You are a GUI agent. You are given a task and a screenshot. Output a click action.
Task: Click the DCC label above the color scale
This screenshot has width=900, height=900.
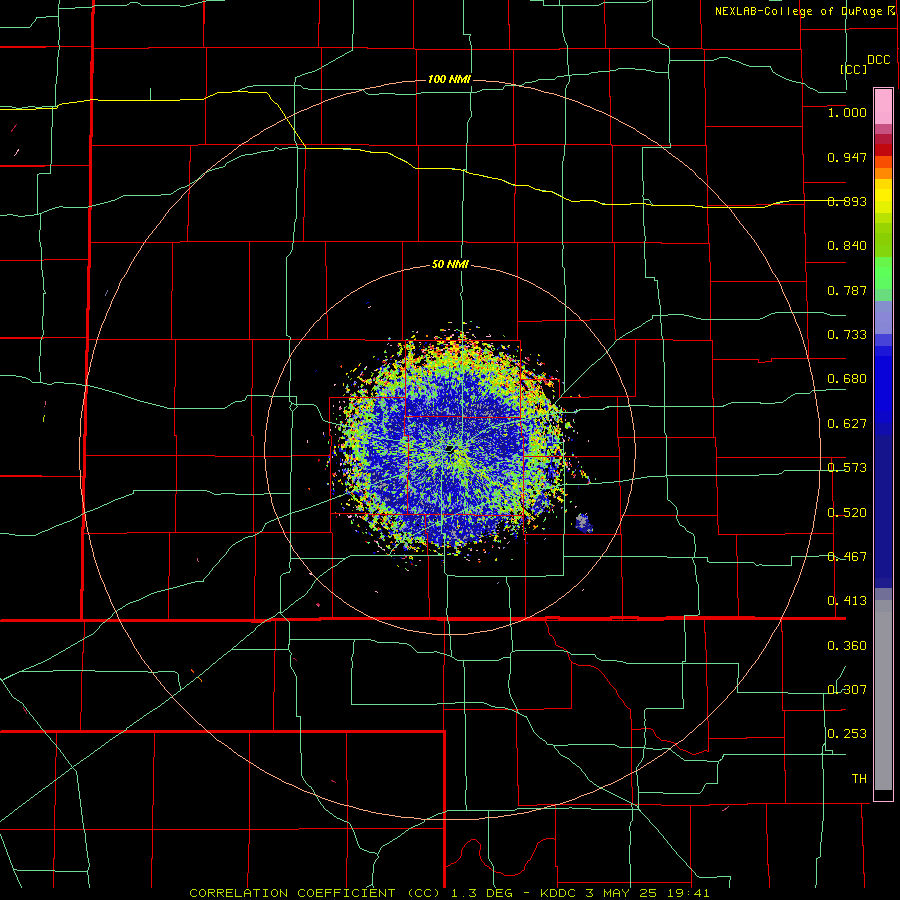coord(878,60)
